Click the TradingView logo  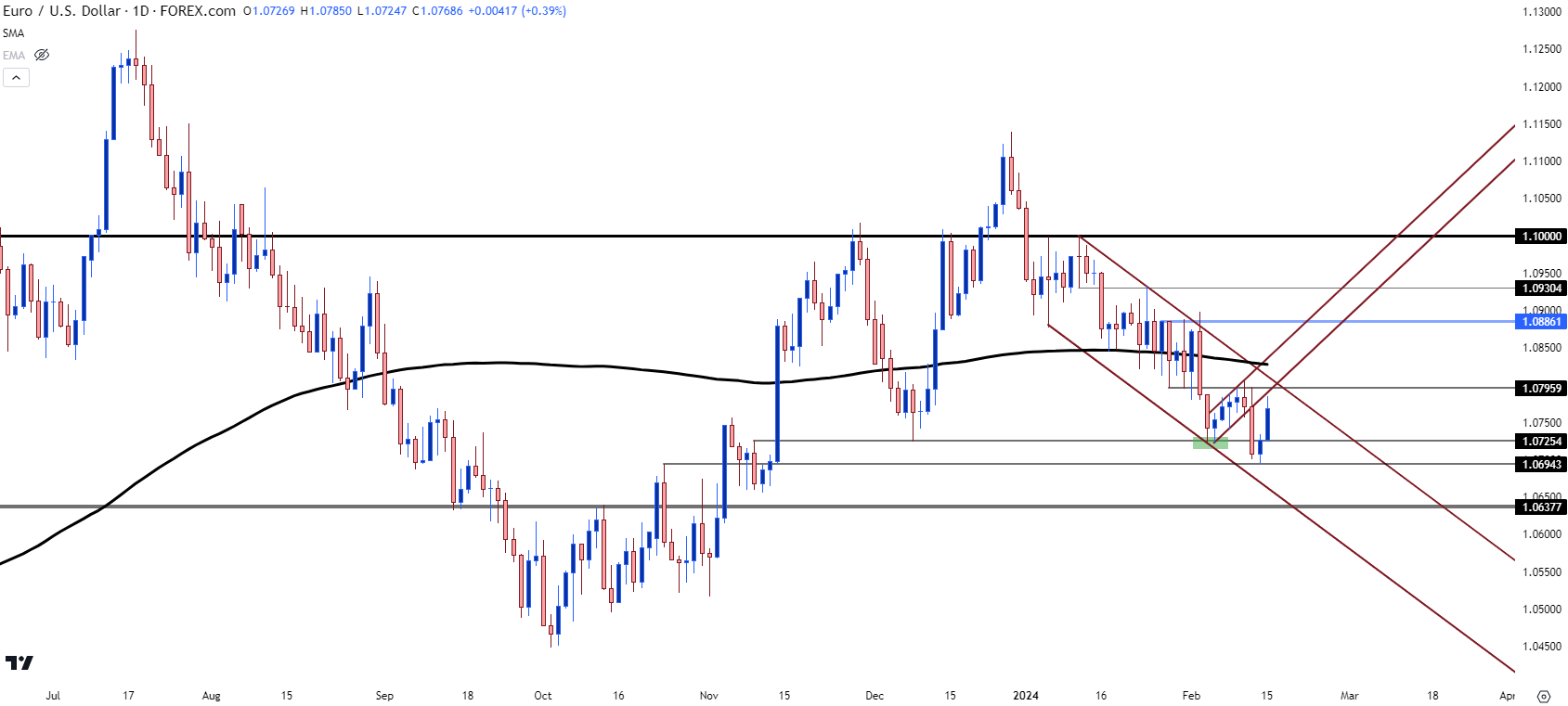[x=19, y=662]
